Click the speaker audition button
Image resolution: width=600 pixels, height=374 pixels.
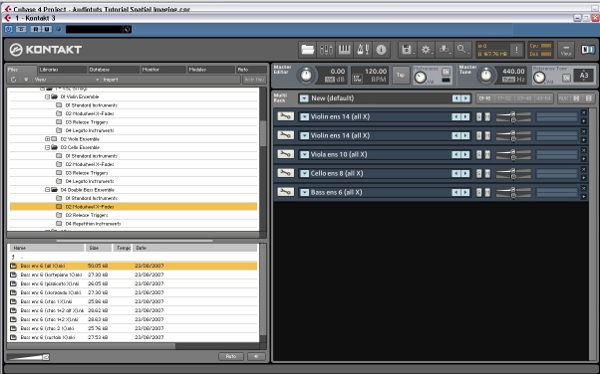coord(256,356)
